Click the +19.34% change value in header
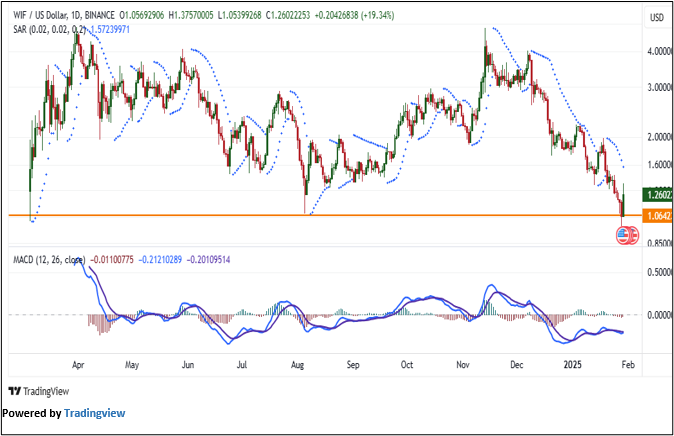Viewport: 674px width, 436px height. coord(378,15)
